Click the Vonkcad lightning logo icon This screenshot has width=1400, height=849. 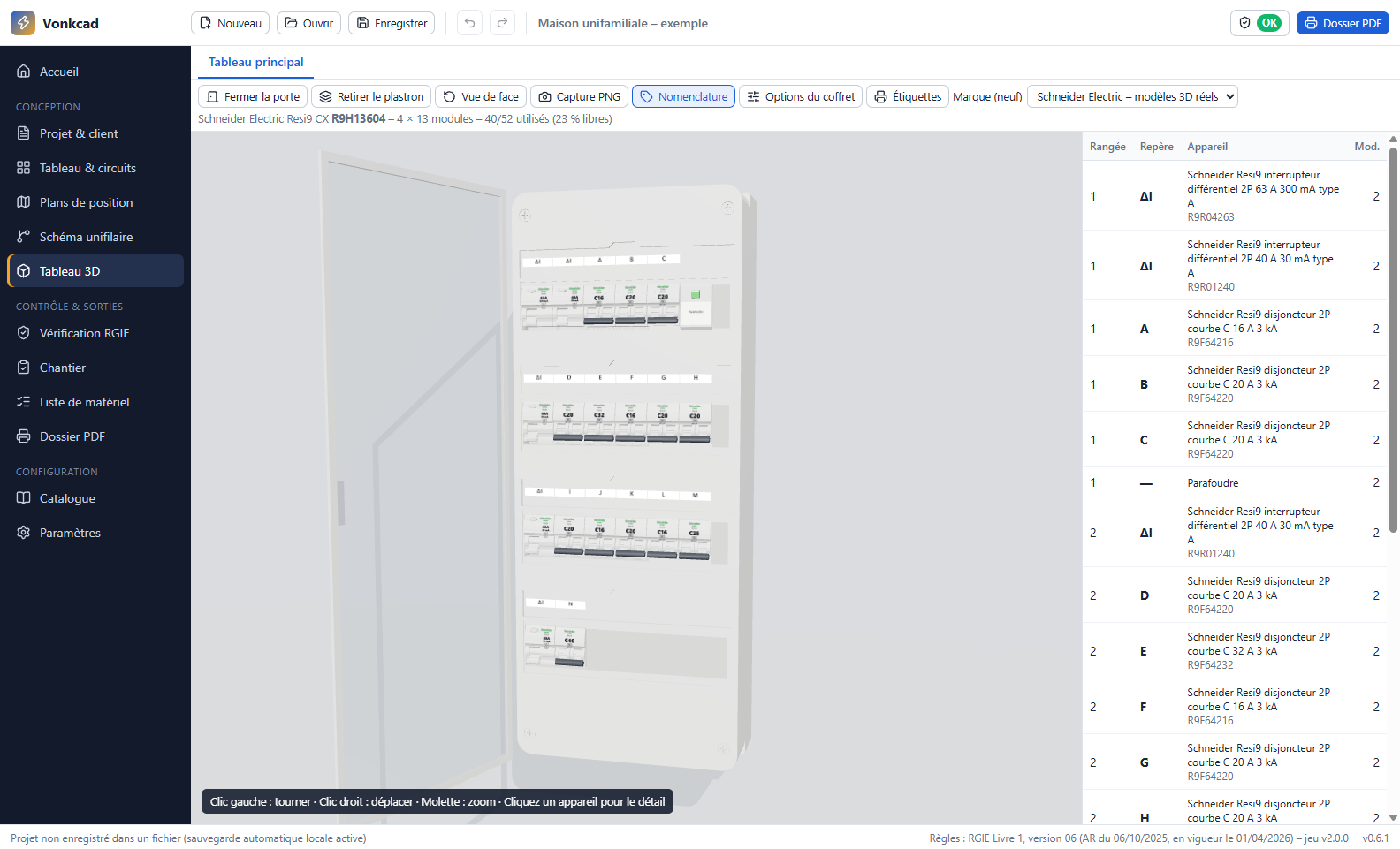tap(23, 23)
